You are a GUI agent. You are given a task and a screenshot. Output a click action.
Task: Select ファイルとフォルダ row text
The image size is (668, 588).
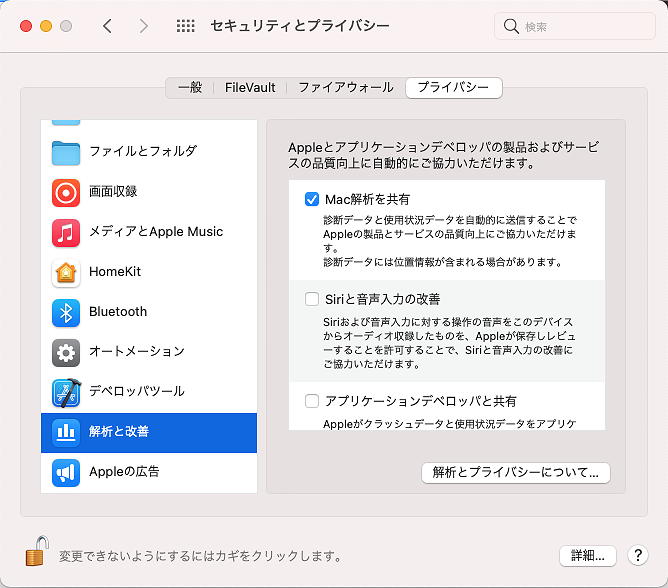[x=143, y=151]
